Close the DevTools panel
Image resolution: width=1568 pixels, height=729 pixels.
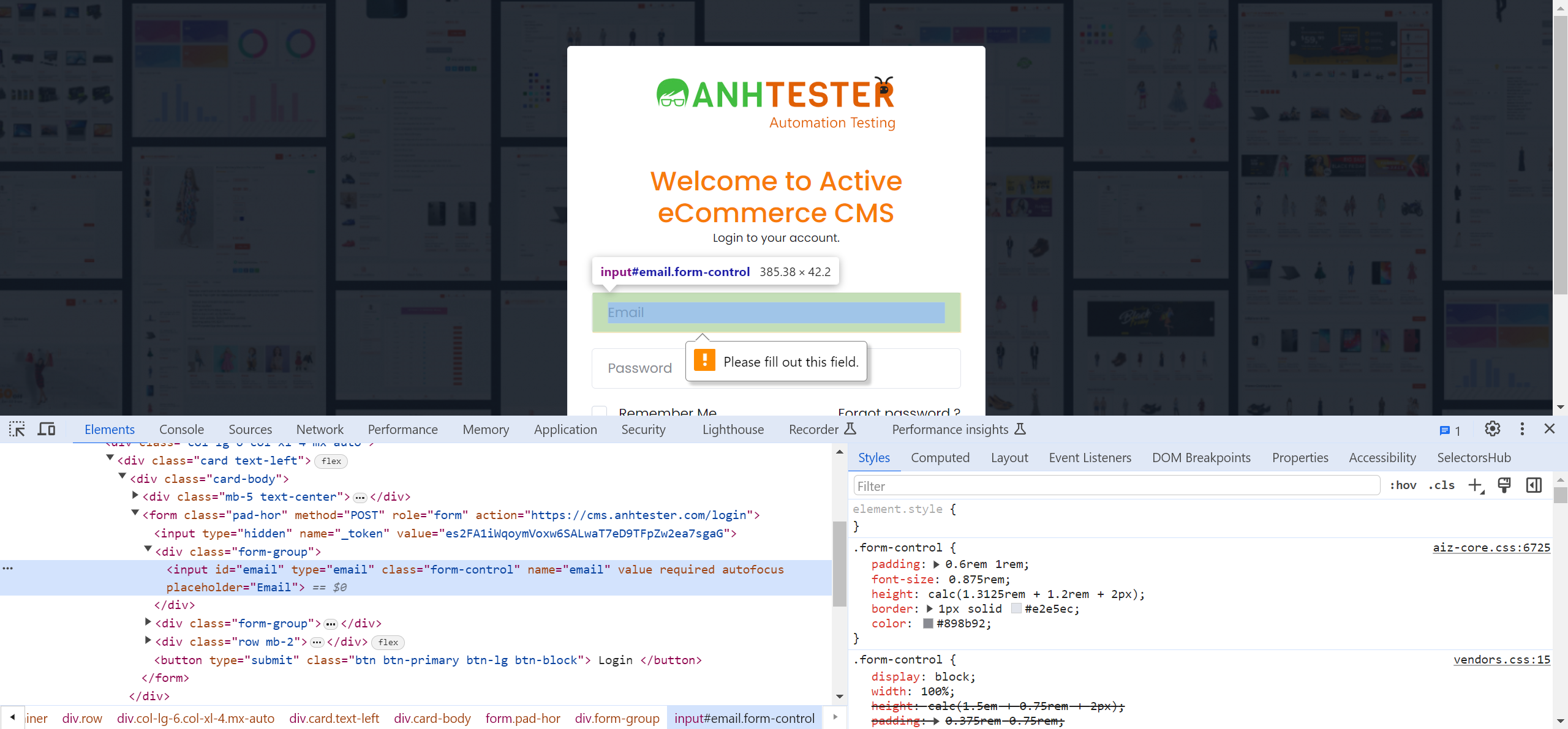pyautogui.click(x=1550, y=429)
